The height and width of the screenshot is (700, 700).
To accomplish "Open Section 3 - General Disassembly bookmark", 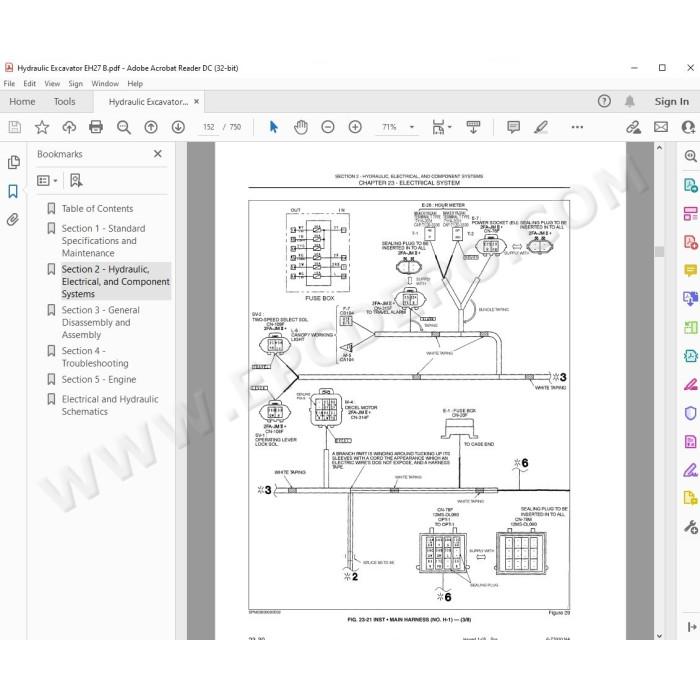I will pos(100,322).
